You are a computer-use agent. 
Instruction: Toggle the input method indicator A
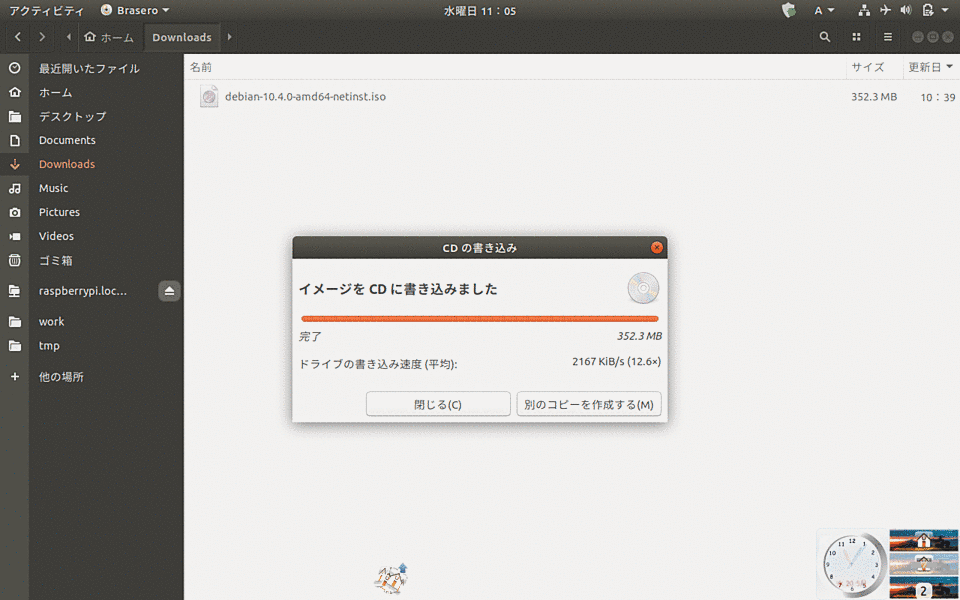pyautogui.click(x=820, y=11)
